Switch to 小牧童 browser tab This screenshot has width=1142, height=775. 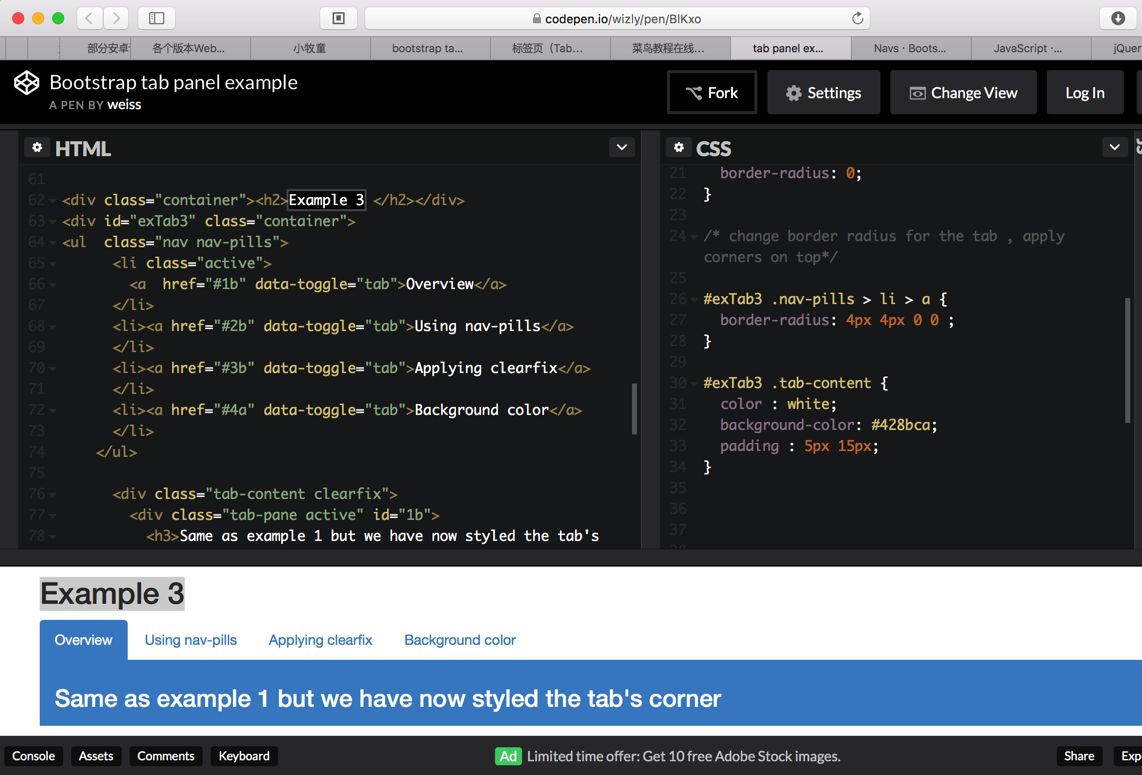[x=310, y=48]
